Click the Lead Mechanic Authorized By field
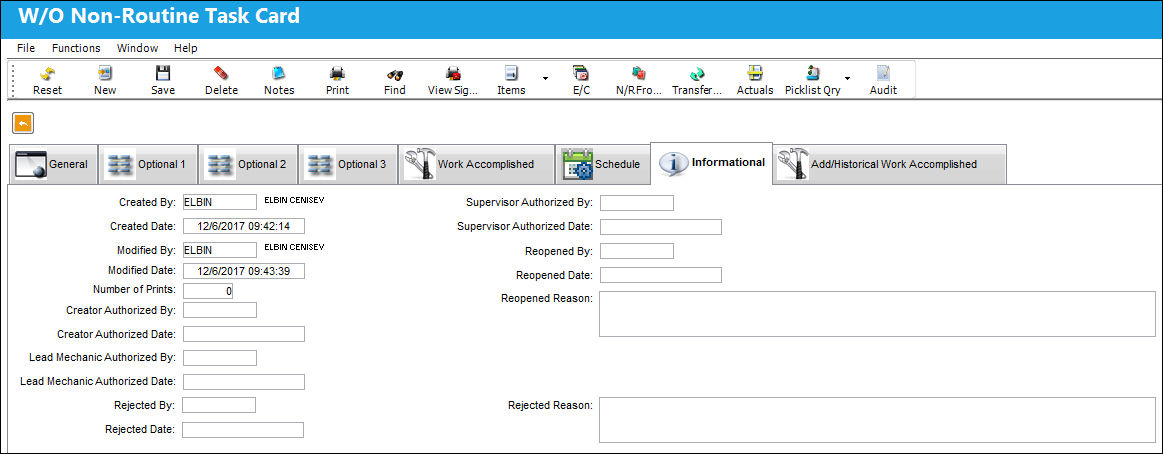 pos(220,358)
